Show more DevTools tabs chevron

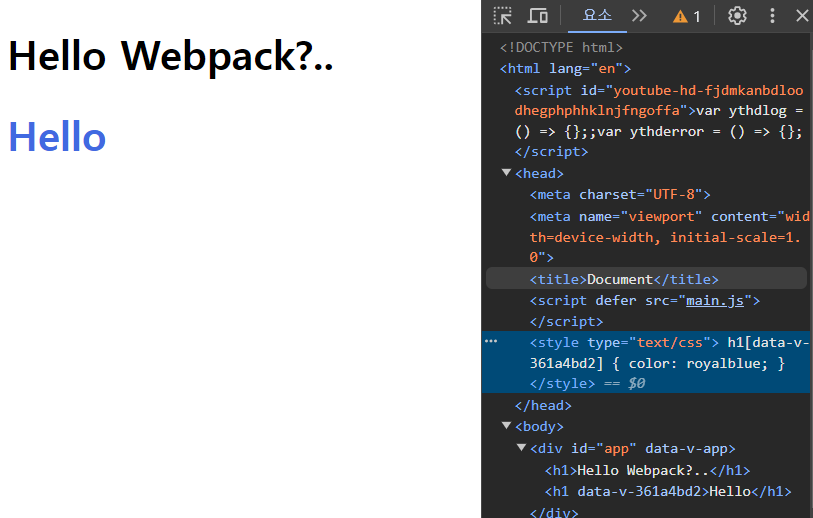coord(639,16)
